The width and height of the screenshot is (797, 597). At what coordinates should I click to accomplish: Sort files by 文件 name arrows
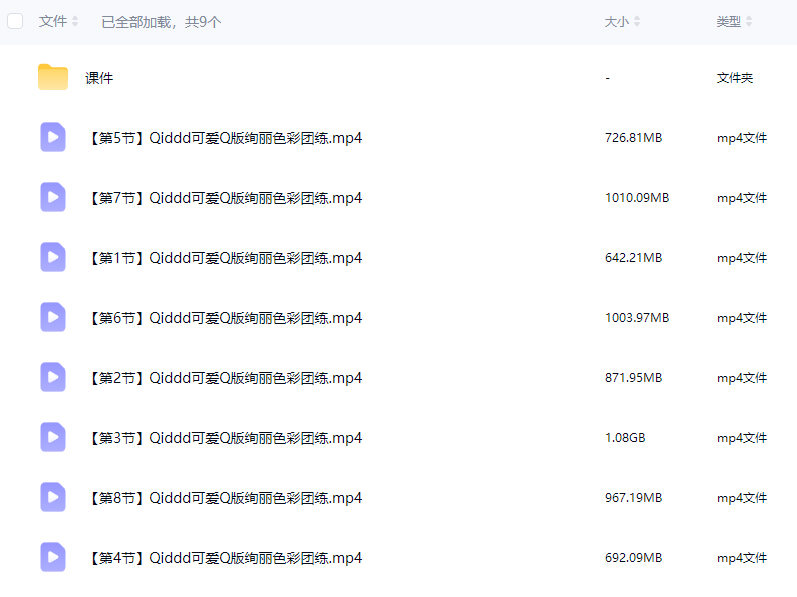point(75,22)
